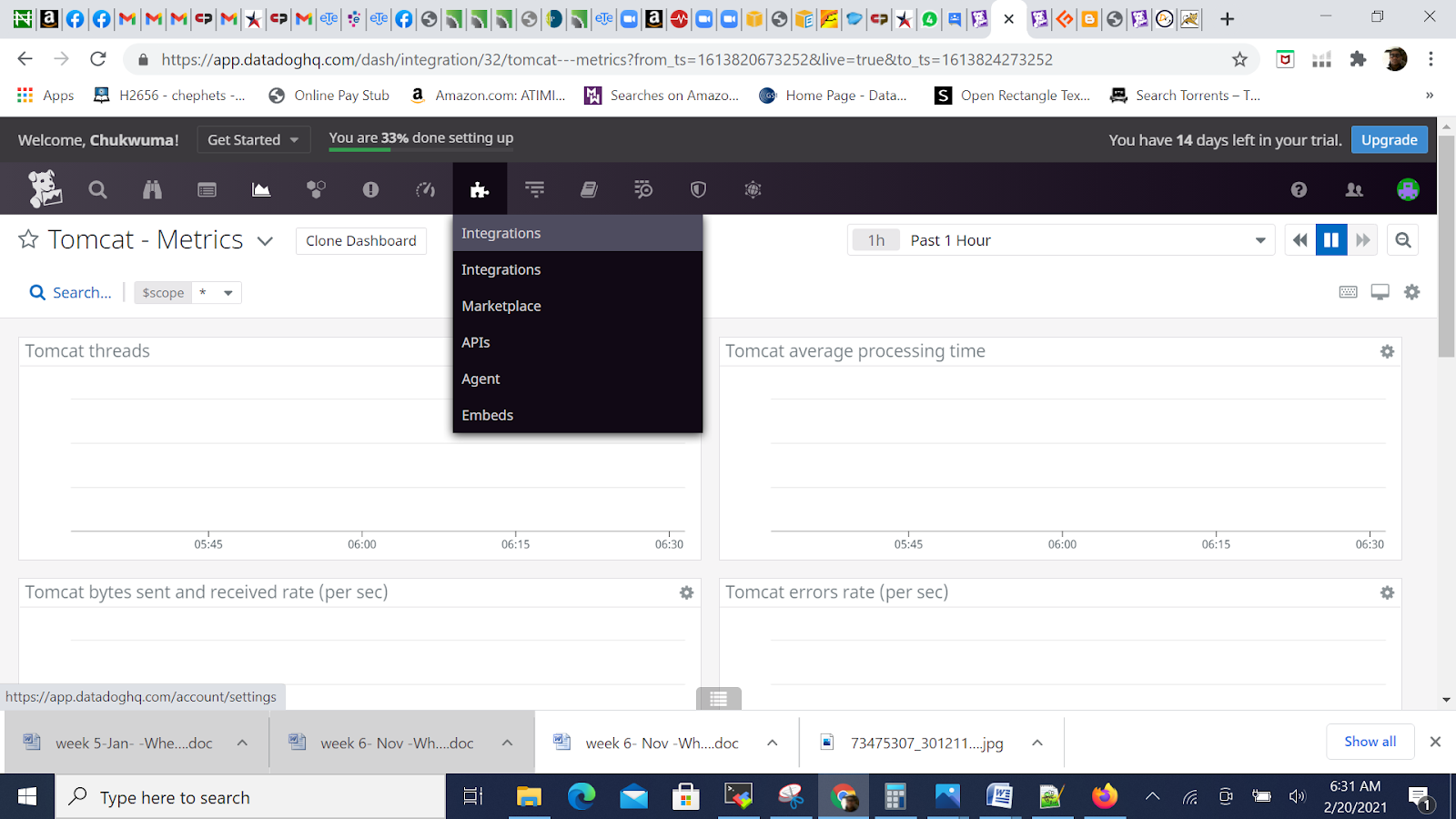Open the Team people icon
Screen dimensions: 1456x819
[x=1354, y=189]
